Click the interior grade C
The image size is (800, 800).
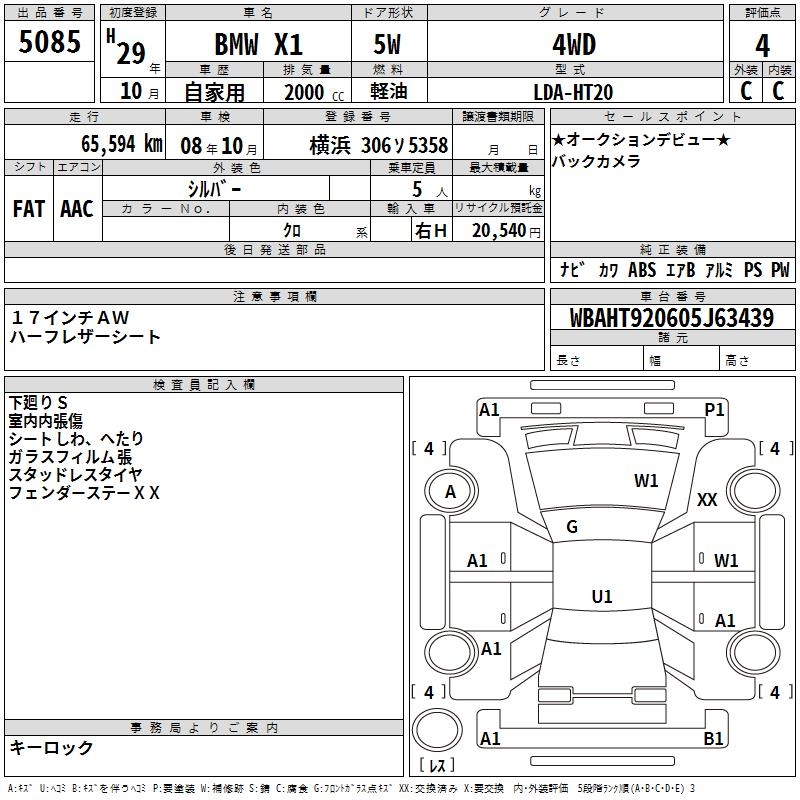778,91
